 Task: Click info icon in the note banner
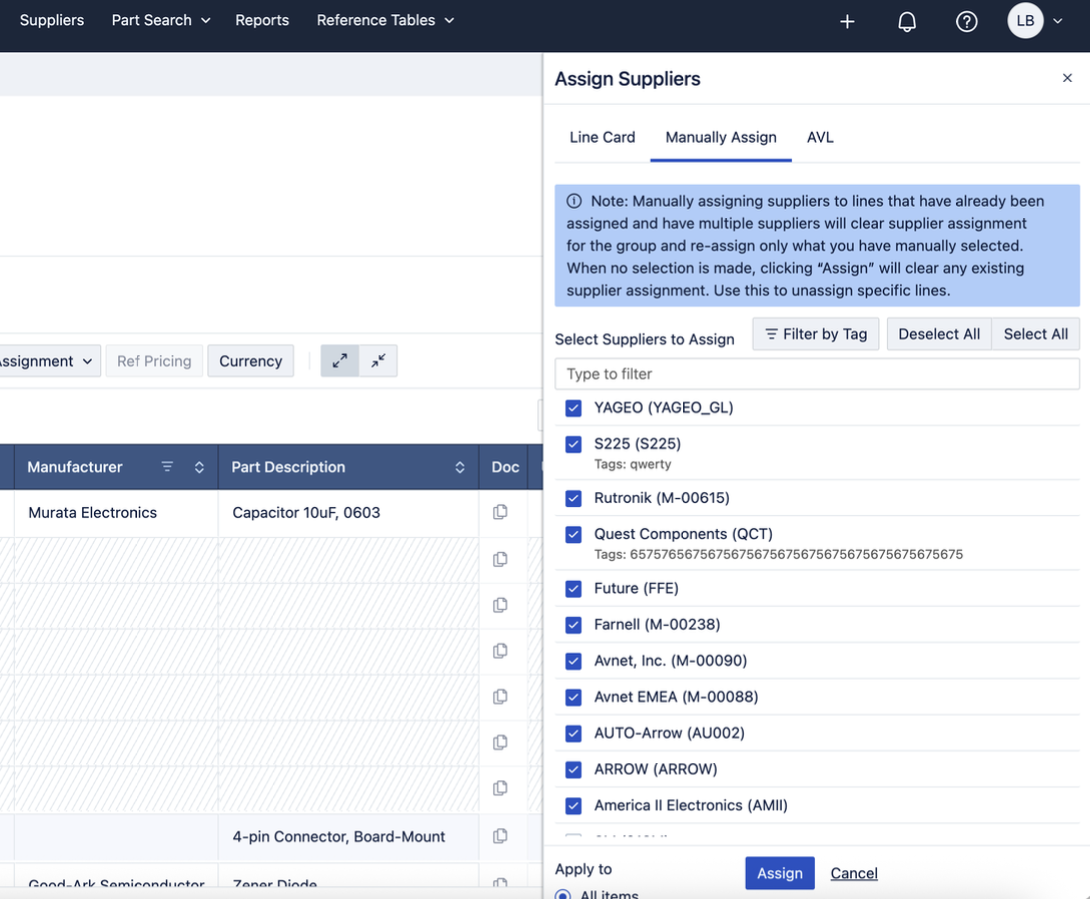click(574, 201)
